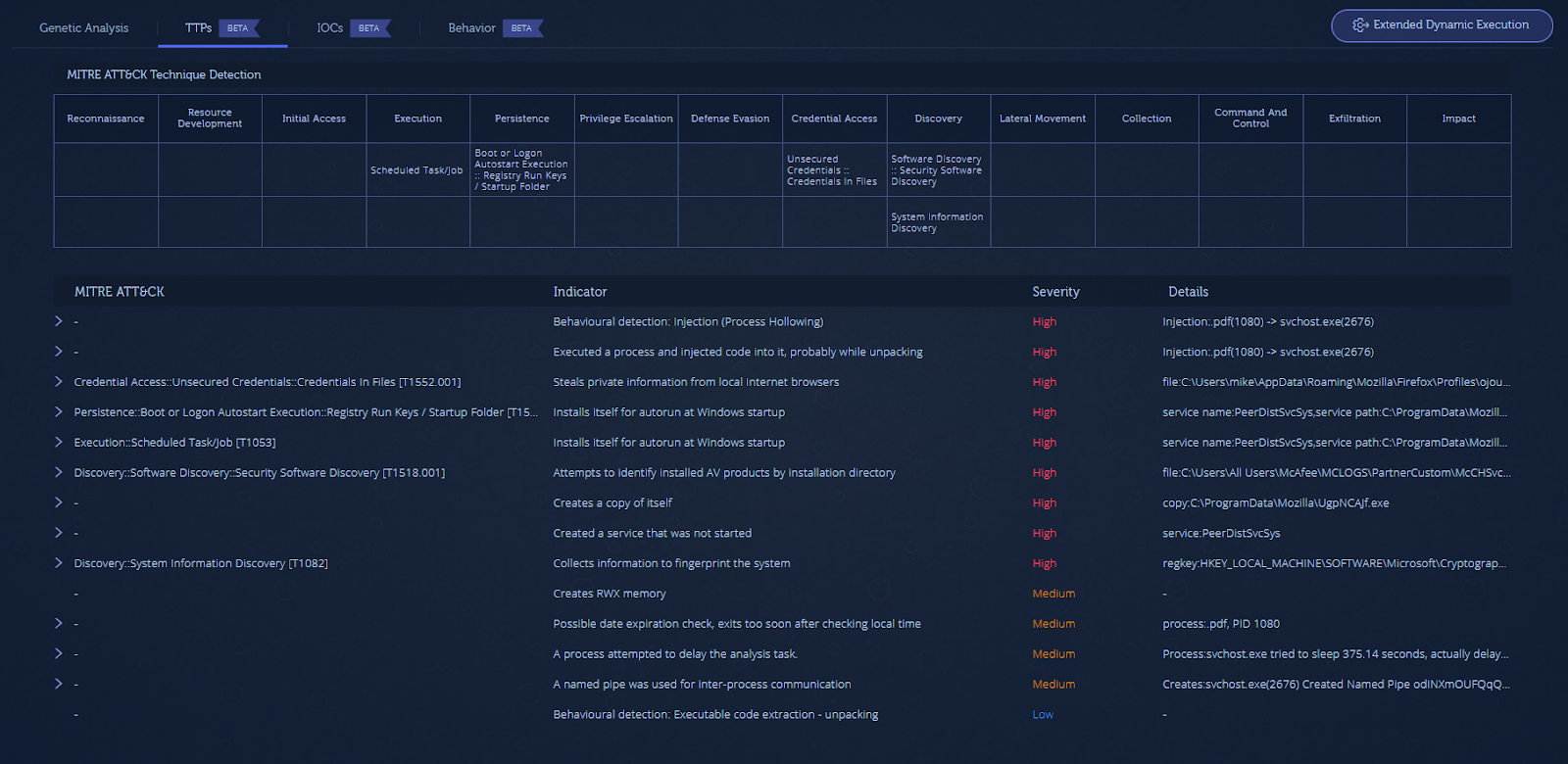Click the Command And Control column header
Image resolution: width=1568 pixels, height=764 pixels.
point(1250,119)
